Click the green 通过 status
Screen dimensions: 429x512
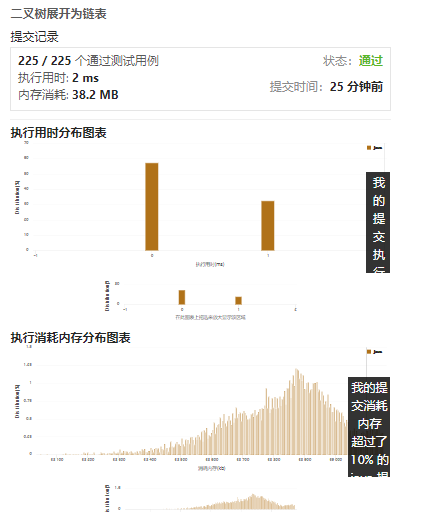(x=371, y=61)
